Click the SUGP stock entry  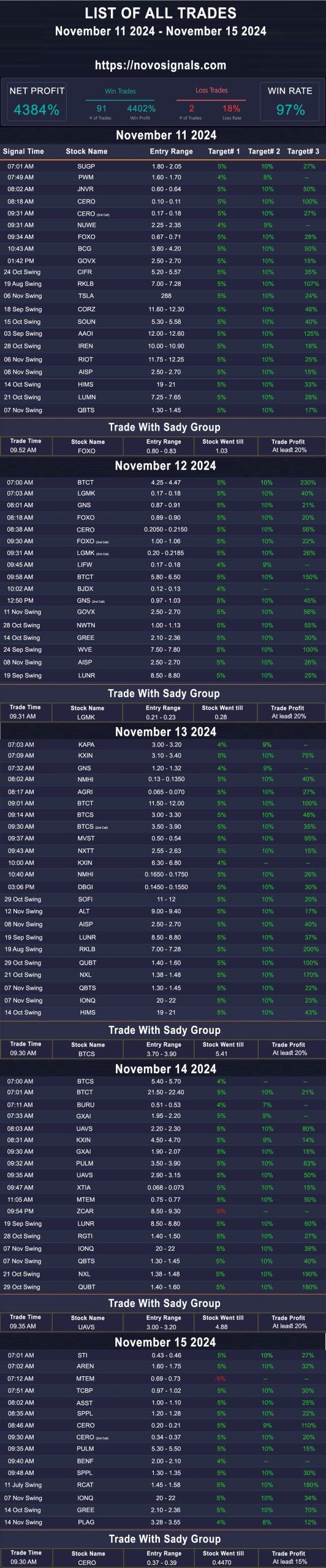tap(86, 166)
